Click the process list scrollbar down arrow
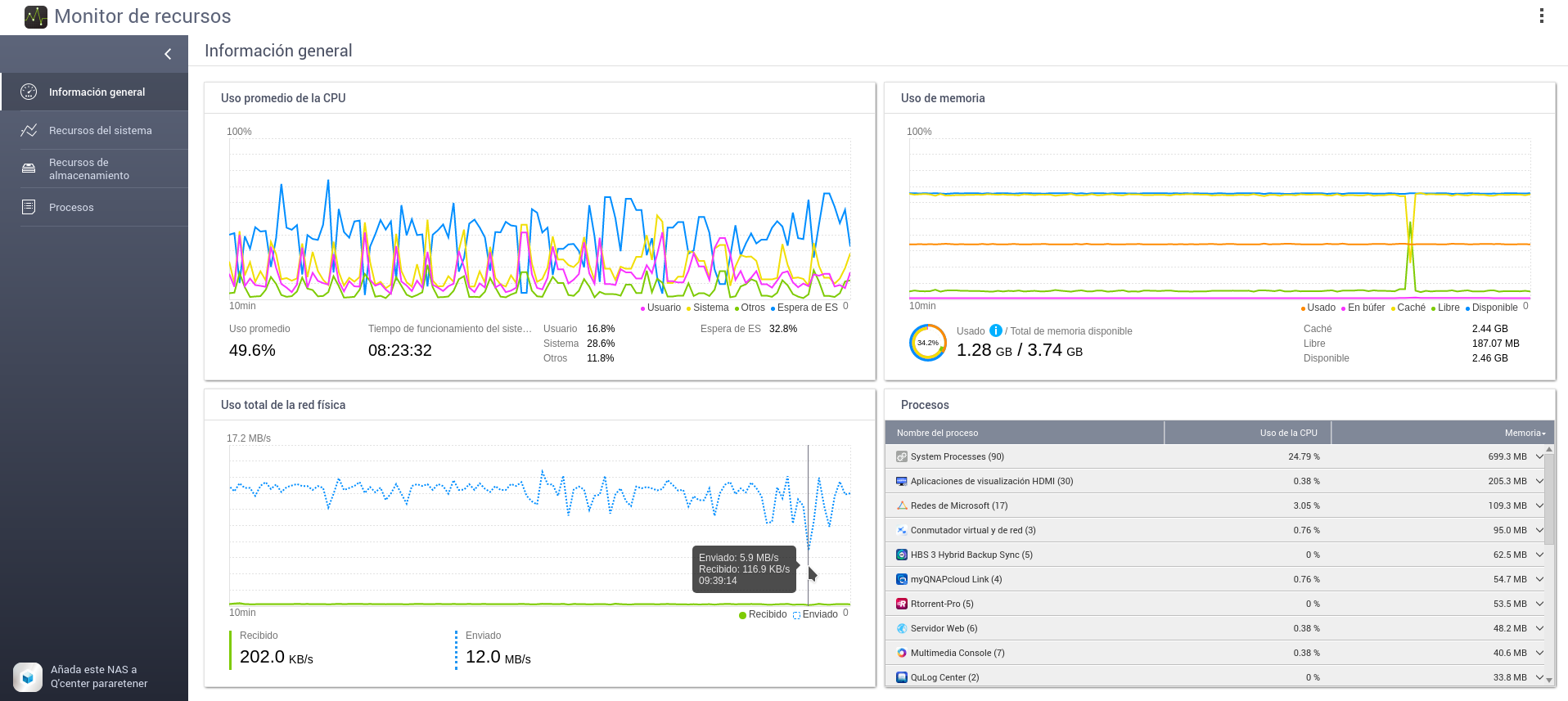Screen dimensions: 1568x701 [x=1549, y=680]
